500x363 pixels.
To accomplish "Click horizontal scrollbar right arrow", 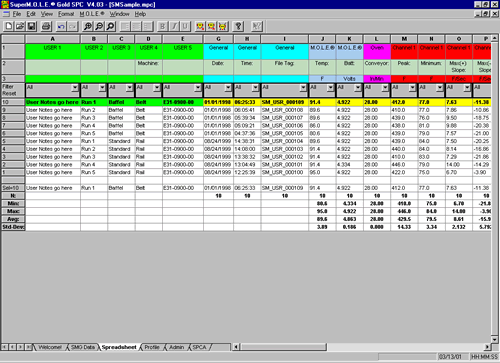I will 487,347.
